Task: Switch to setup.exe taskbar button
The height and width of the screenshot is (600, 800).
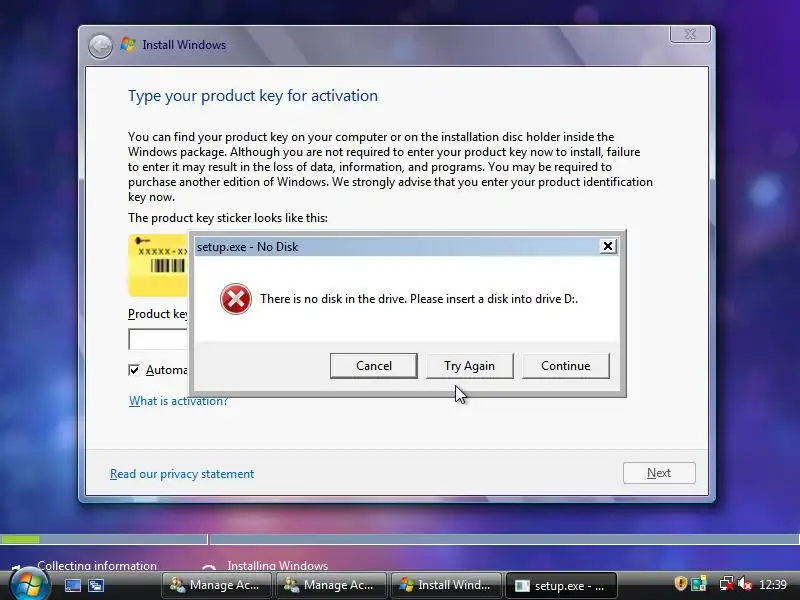Action: (x=561, y=585)
